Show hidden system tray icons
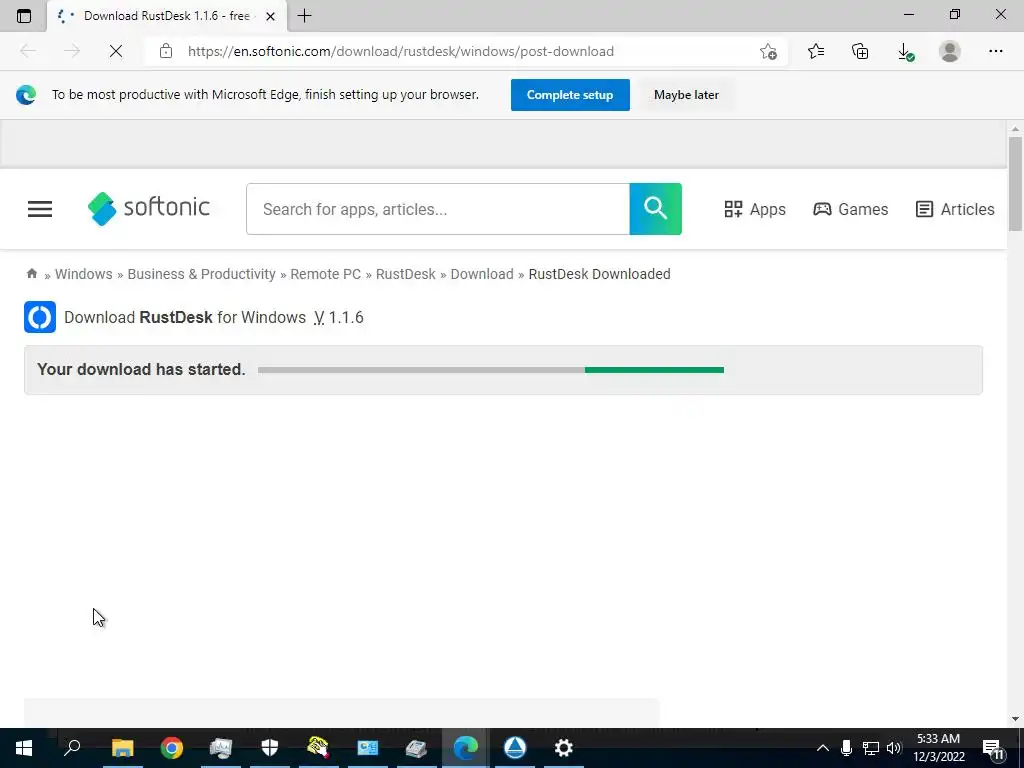 pos(823,748)
